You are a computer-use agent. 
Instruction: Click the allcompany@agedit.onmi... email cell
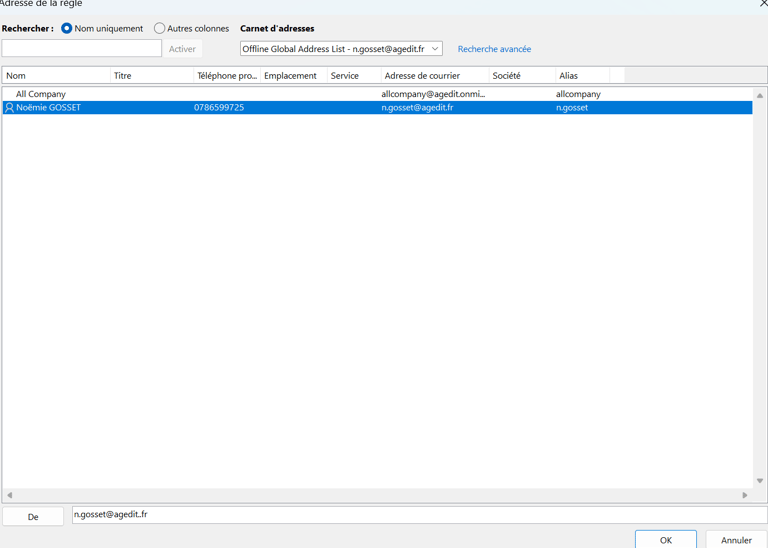[x=433, y=94]
